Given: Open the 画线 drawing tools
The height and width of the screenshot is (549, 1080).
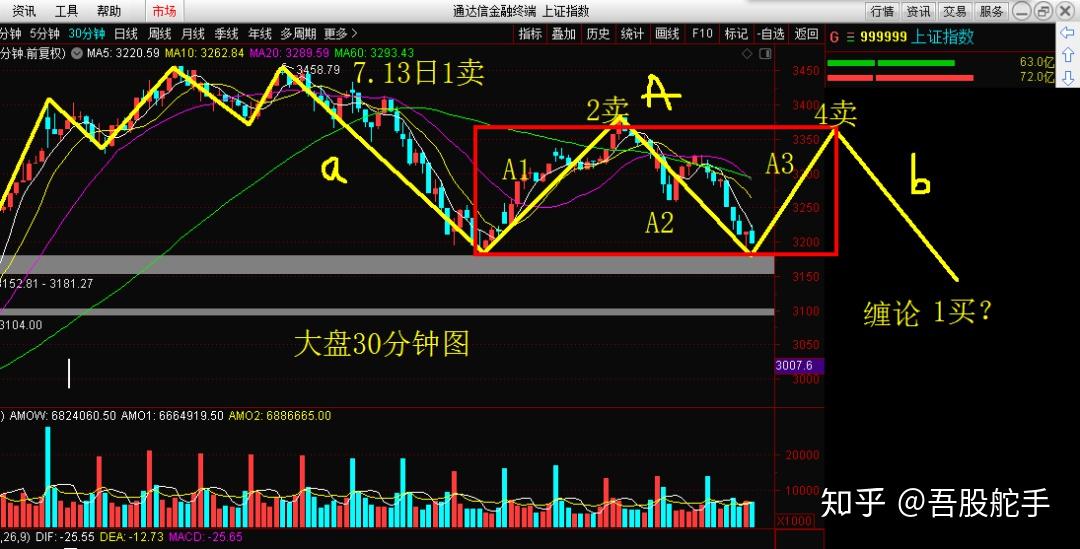Looking at the screenshot, I should coord(667,34).
